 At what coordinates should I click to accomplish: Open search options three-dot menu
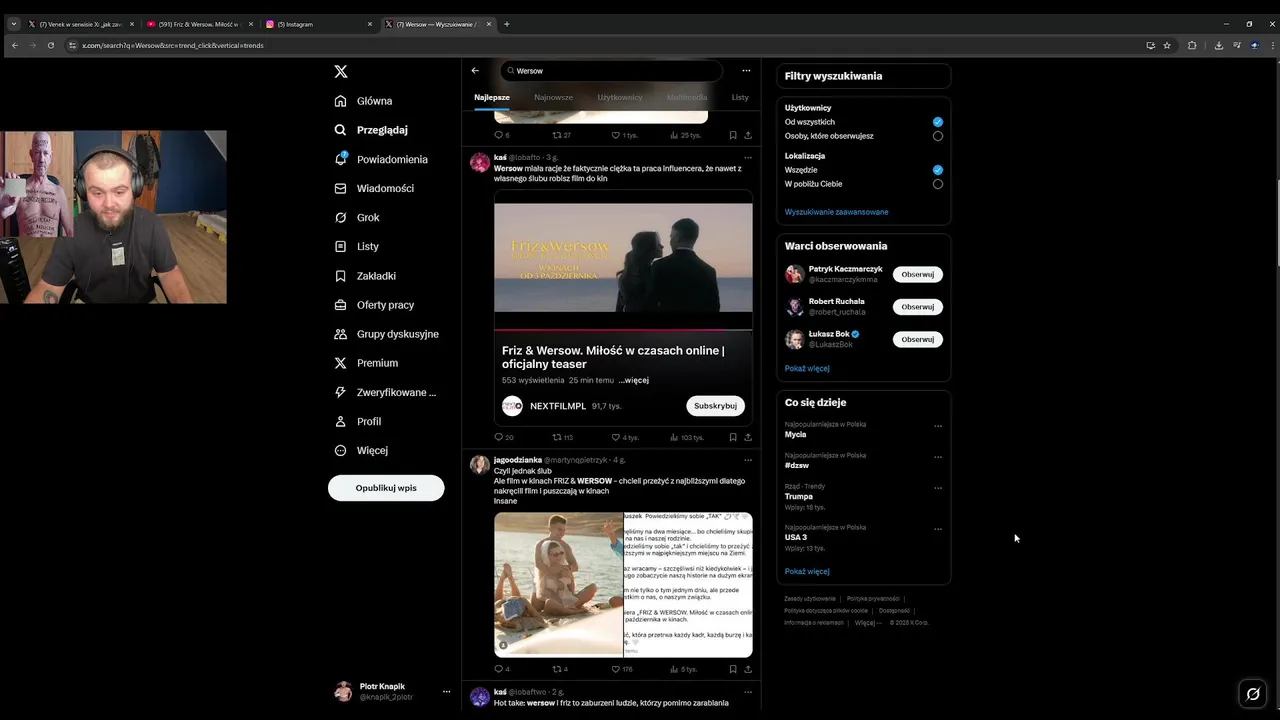tap(746, 71)
